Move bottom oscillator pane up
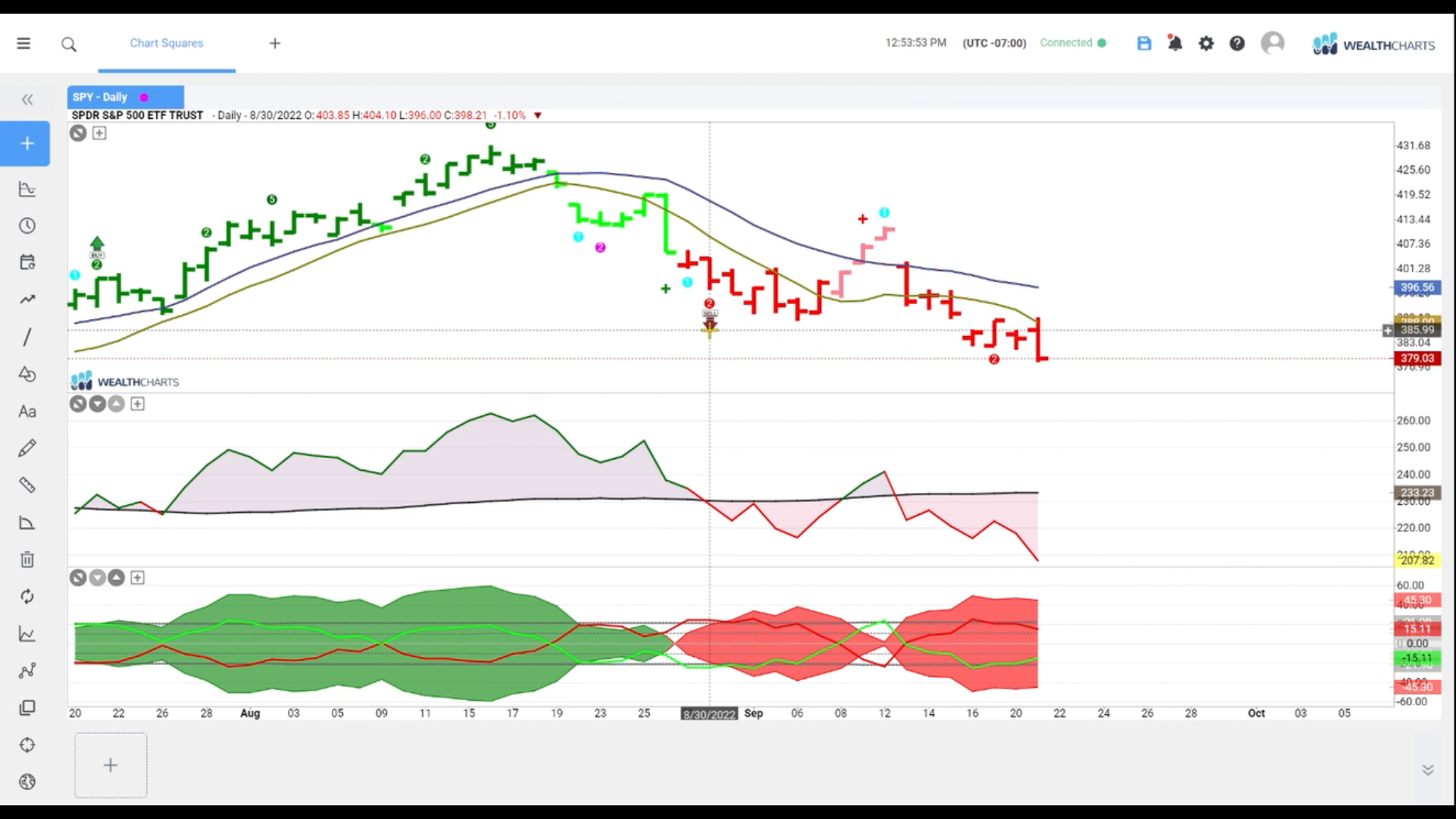 (x=116, y=578)
